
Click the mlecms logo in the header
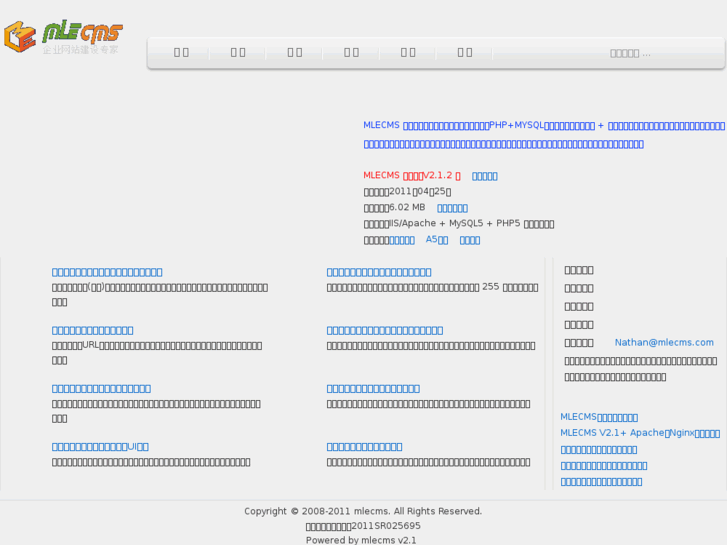[x=64, y=37]
